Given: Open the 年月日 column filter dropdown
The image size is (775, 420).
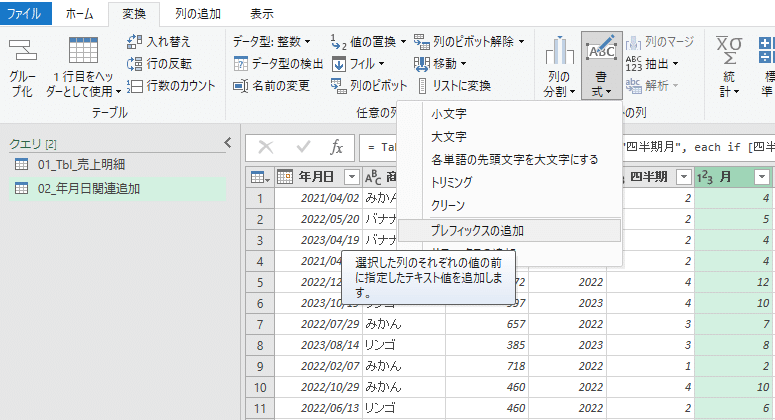Looking at the screenshot, I should 352,177.
